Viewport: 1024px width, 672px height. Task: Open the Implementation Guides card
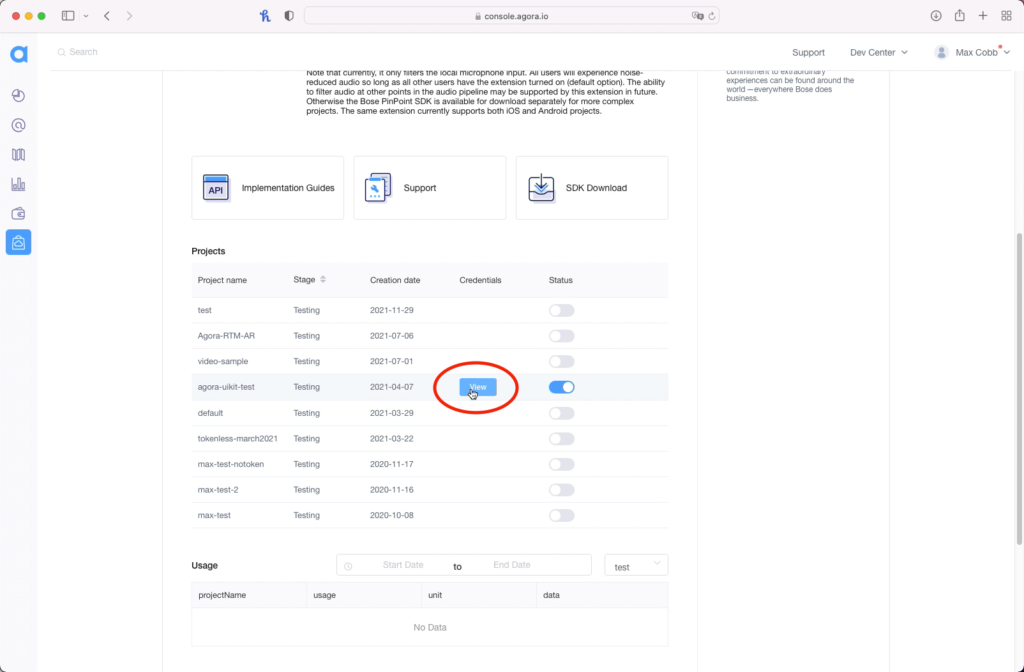pos(268,188)
